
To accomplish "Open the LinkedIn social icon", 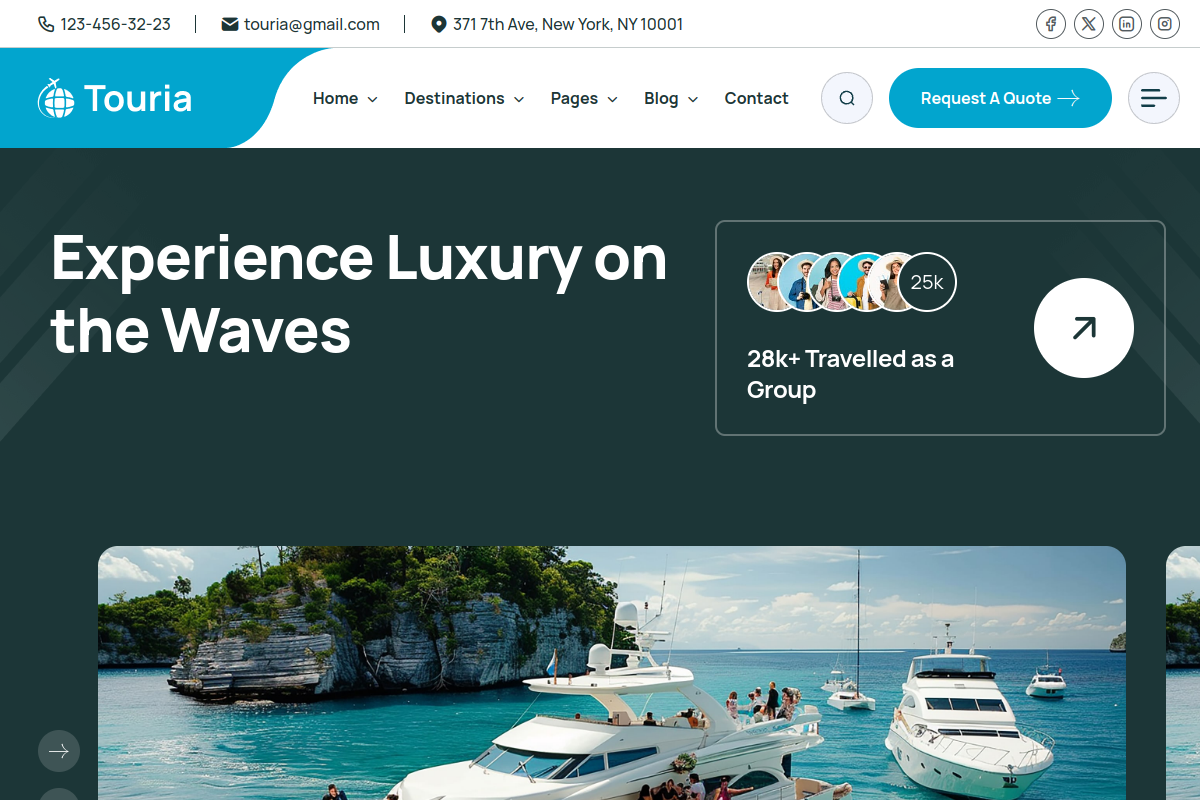I will tap(1127, 24).
